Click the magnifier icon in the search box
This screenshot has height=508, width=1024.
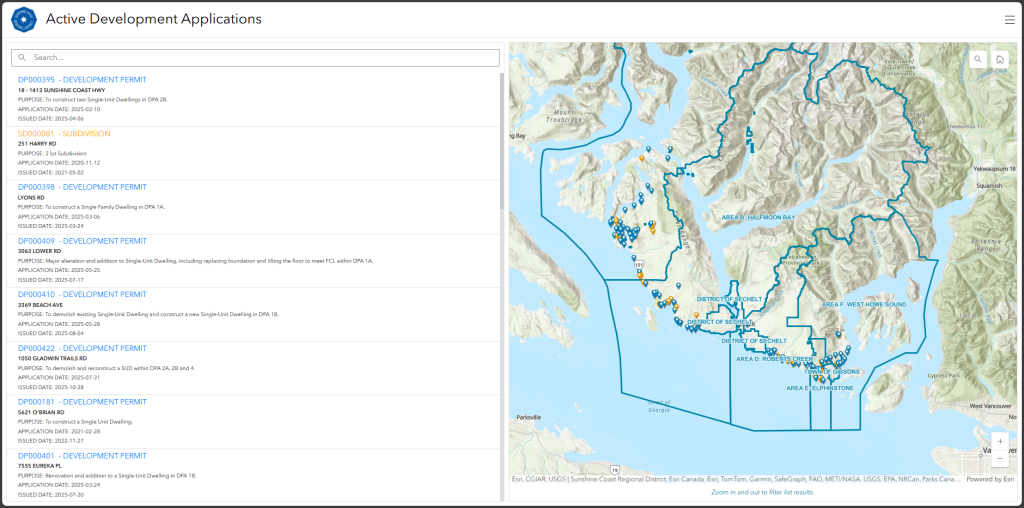point(22,58)
